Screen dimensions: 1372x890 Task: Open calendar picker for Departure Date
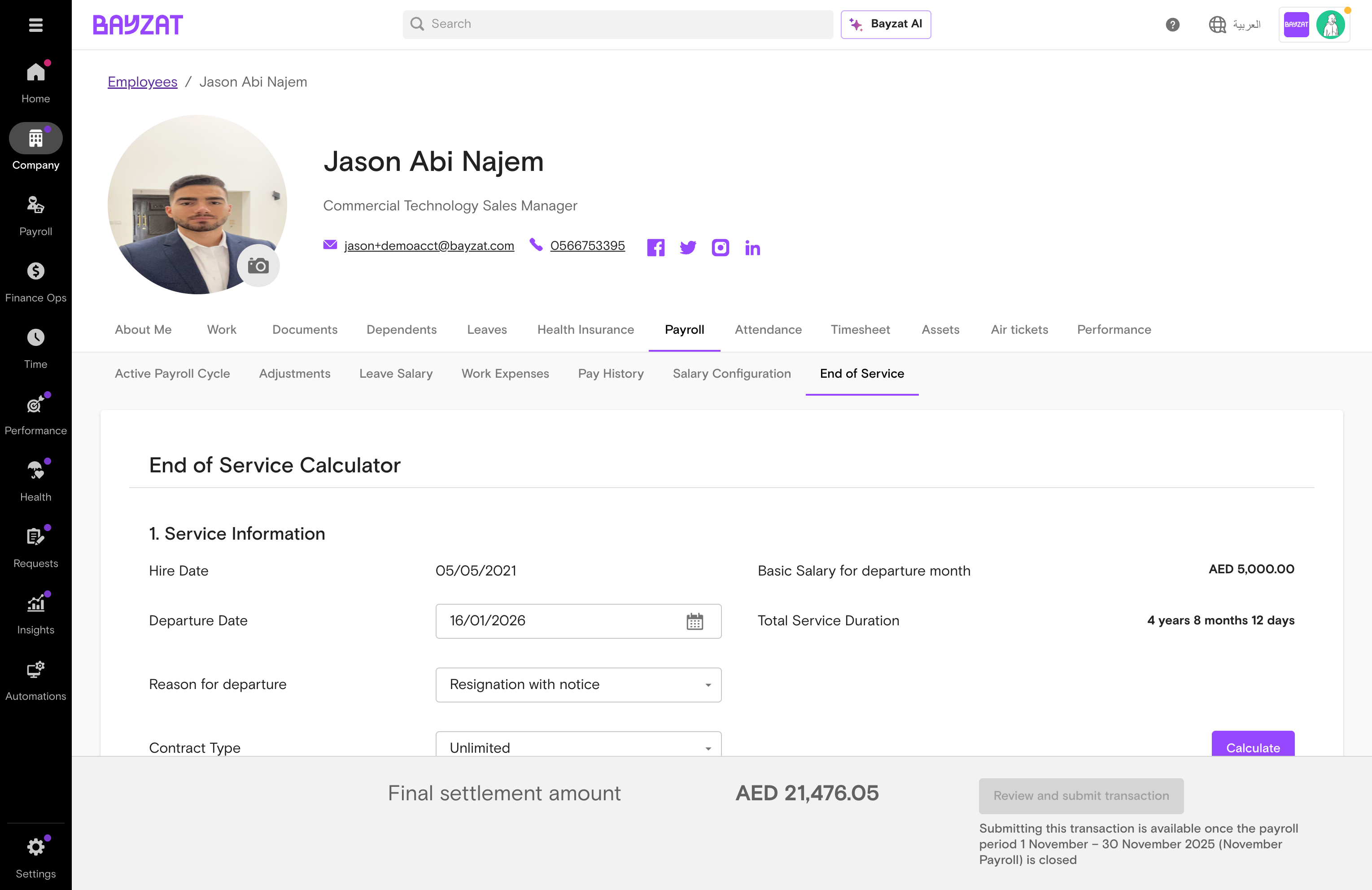tap(695, 621)
